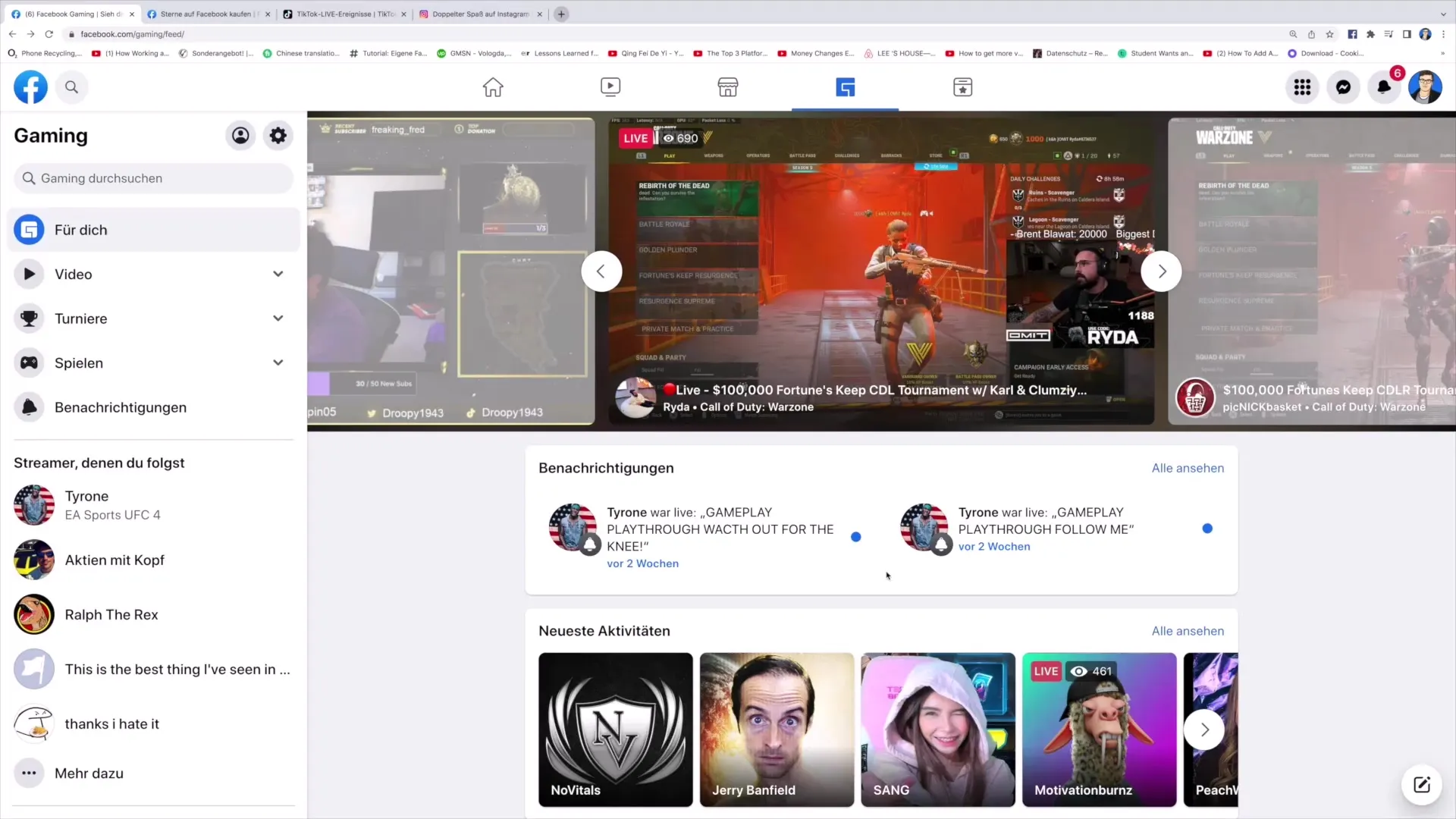Go back with browser back arrow

click(x=12, y=34)
